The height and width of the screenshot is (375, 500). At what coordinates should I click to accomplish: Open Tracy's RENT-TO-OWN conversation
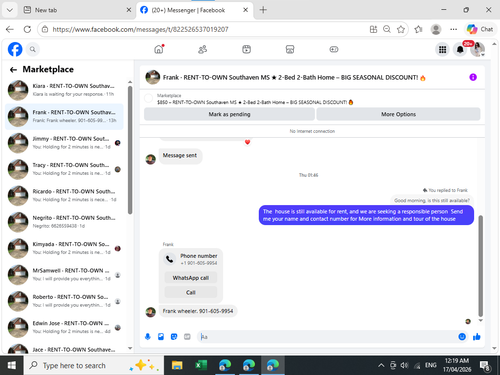(64, 169)
